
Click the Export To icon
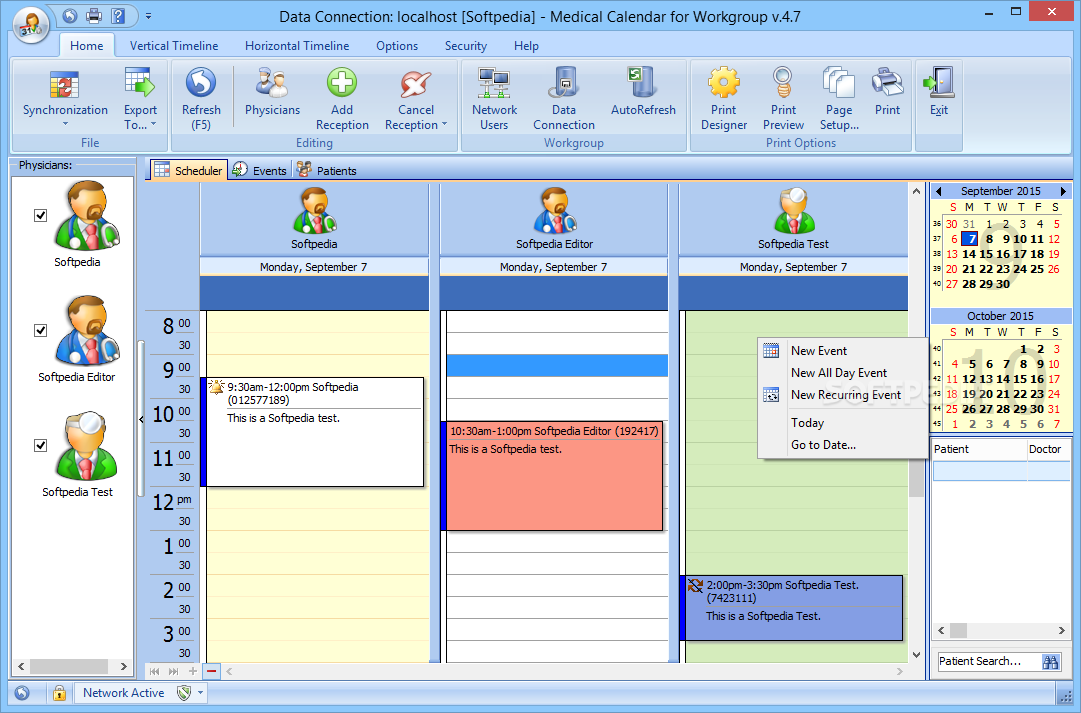[x=141, y=83]
